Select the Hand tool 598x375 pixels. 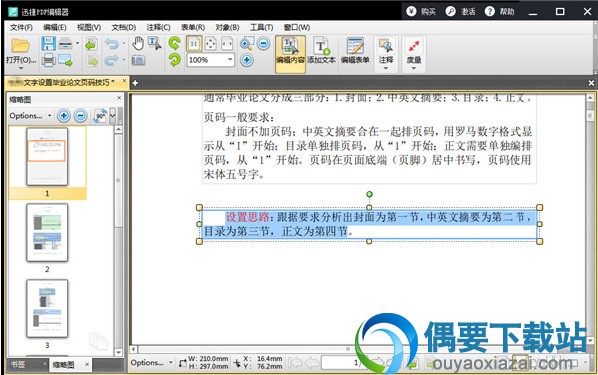pyautogui.click(x=138, y=43)
